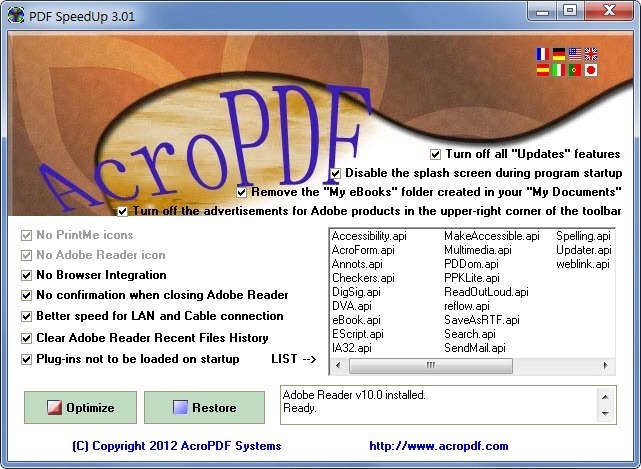Select weblink.api in the list

[x=583, y=264]
